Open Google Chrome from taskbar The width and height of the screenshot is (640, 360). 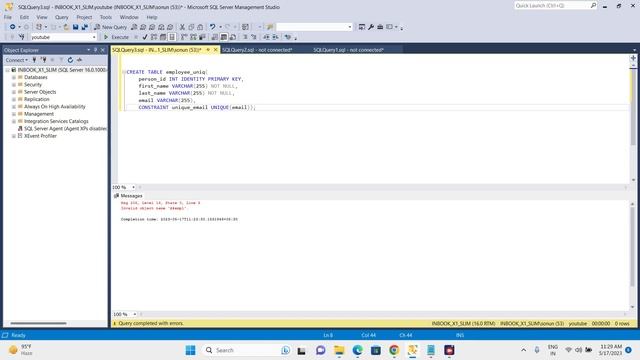click(x=394, y=350)
